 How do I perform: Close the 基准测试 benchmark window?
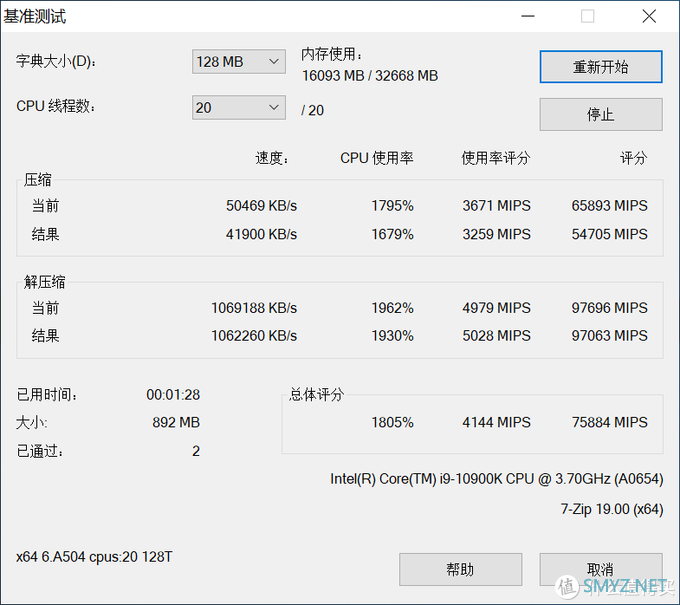(649, 16)
